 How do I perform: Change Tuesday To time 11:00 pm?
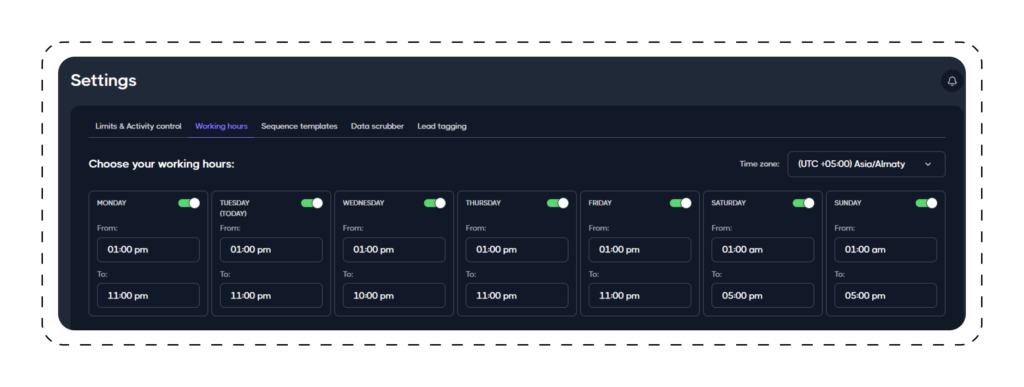[271, 296]
